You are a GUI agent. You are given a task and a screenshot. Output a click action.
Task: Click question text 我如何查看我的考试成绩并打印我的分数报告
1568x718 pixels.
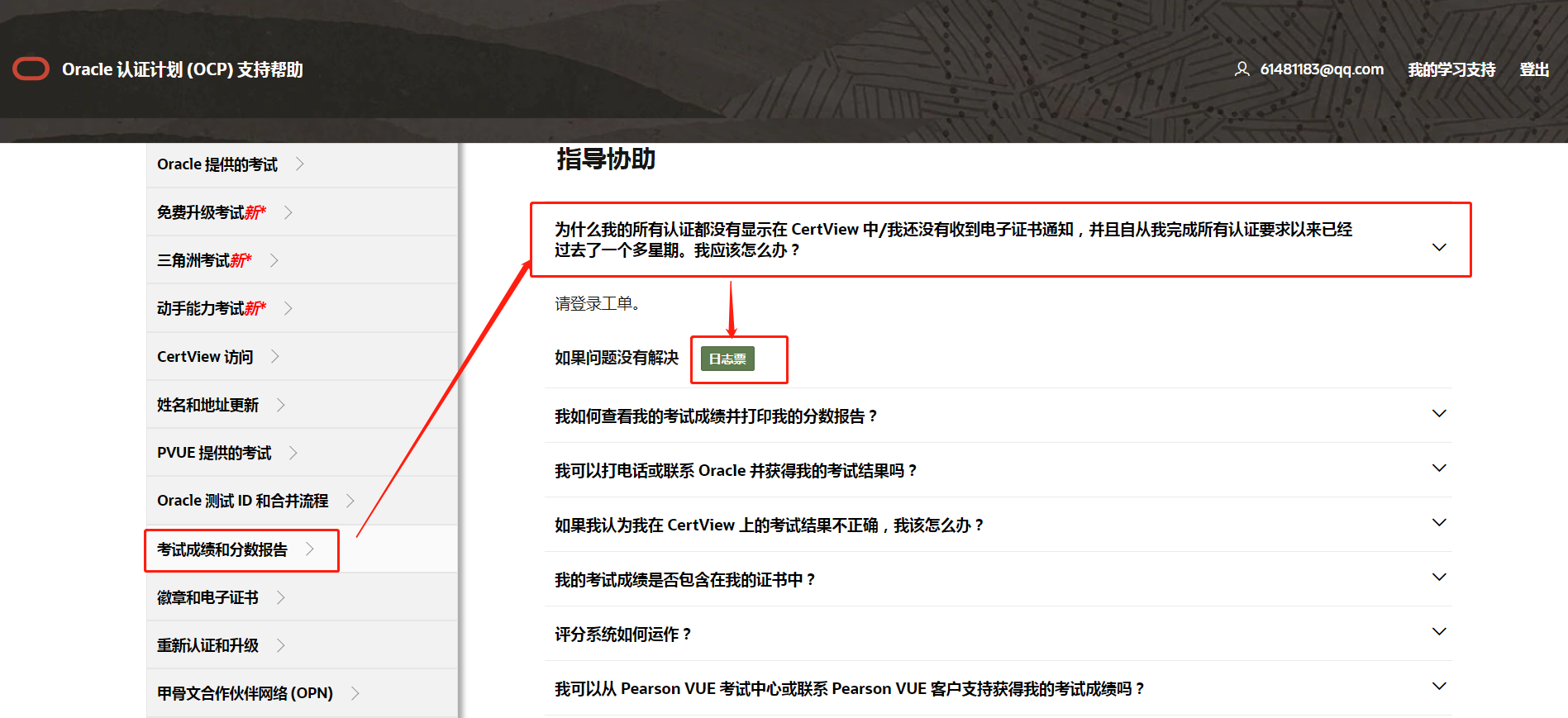[716, 416]
